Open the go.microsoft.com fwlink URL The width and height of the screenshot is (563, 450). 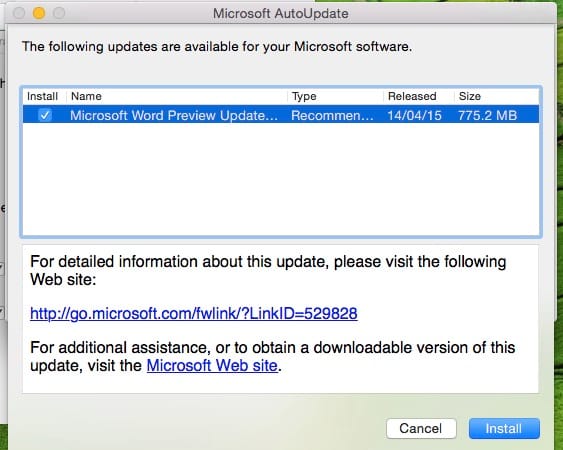194,314
